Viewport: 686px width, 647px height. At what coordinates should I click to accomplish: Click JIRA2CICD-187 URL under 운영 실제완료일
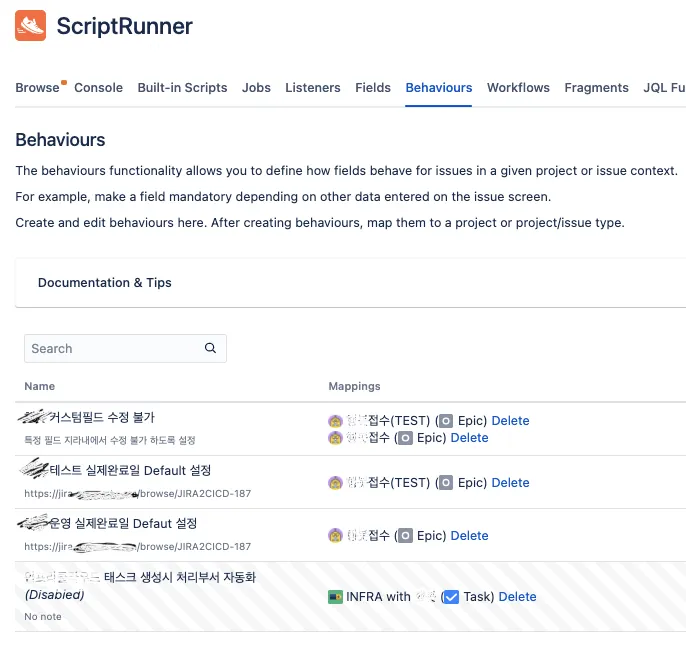pyautogui.click(x=138, y=546)
